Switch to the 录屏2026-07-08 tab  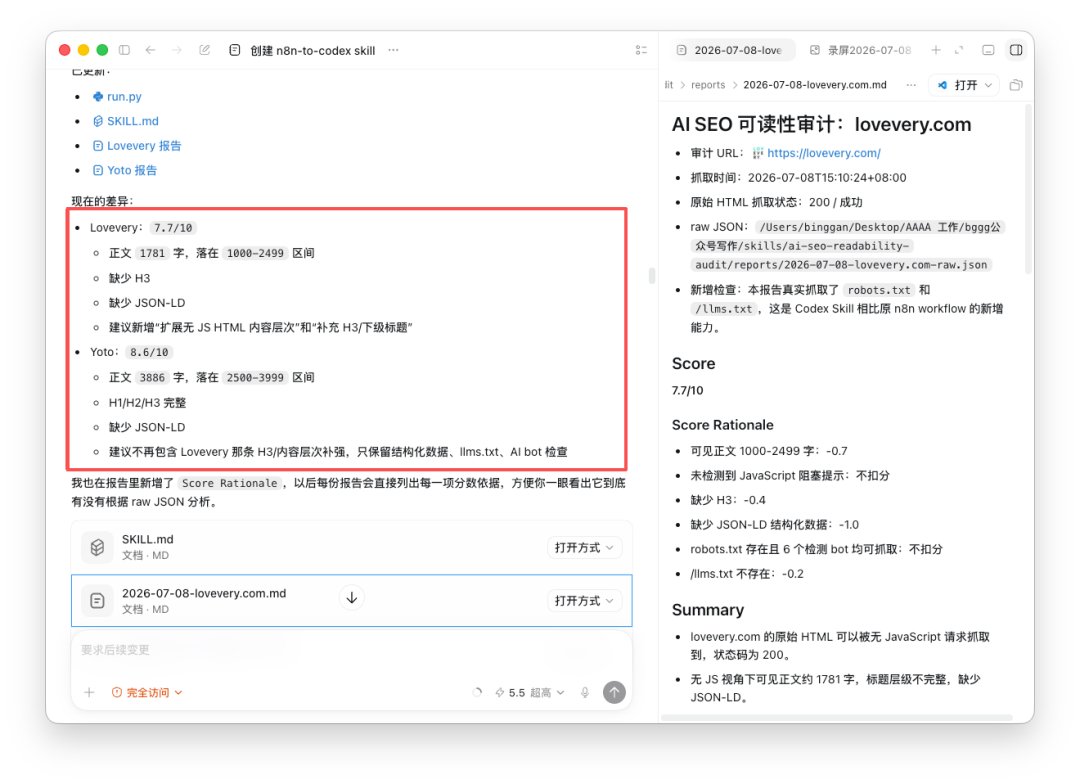(x=862, y=50)
